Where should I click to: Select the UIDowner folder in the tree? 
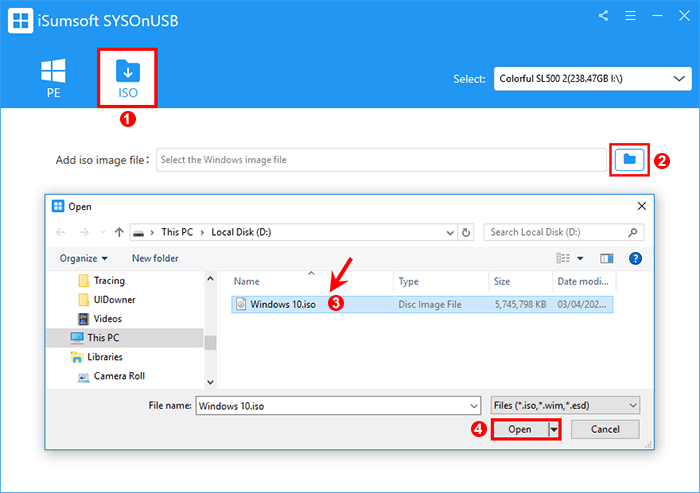tap(114, 300)
